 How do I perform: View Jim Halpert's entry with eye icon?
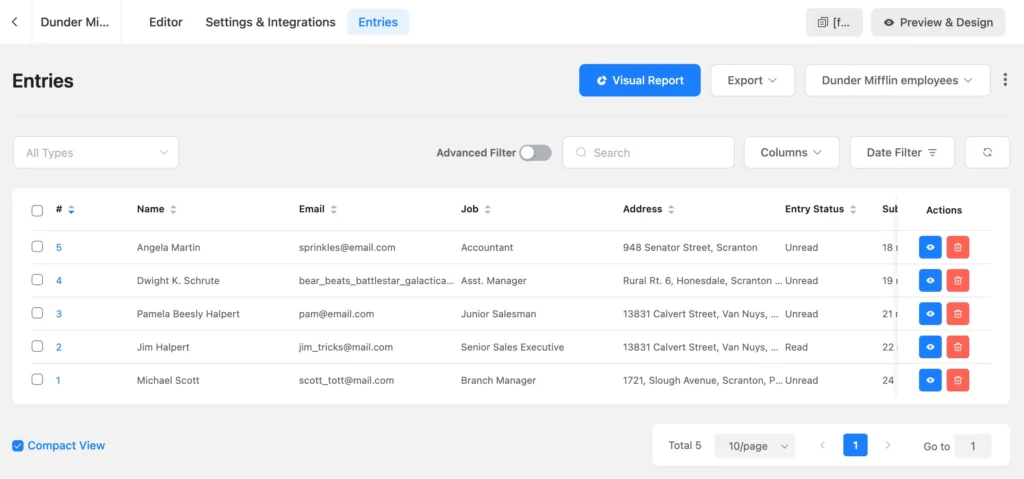pyautogui.click(x=930, y=347)
